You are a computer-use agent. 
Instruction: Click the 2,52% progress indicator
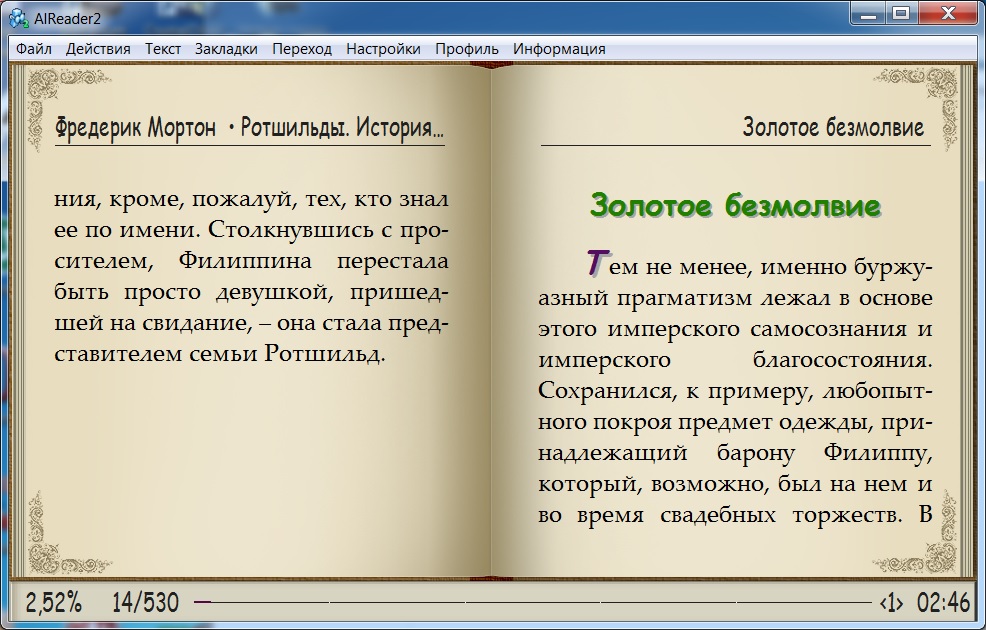coord(54,602)
